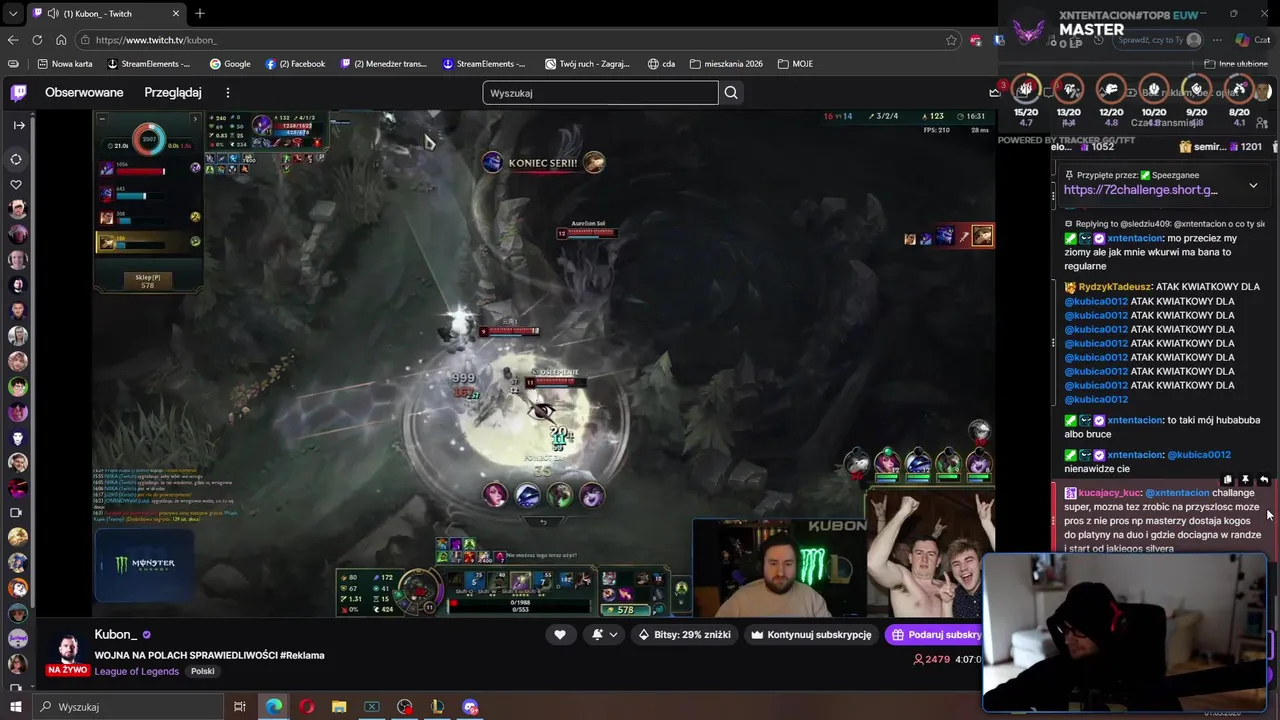Open Opera browser from the taskbar

(x=306, y=707)
